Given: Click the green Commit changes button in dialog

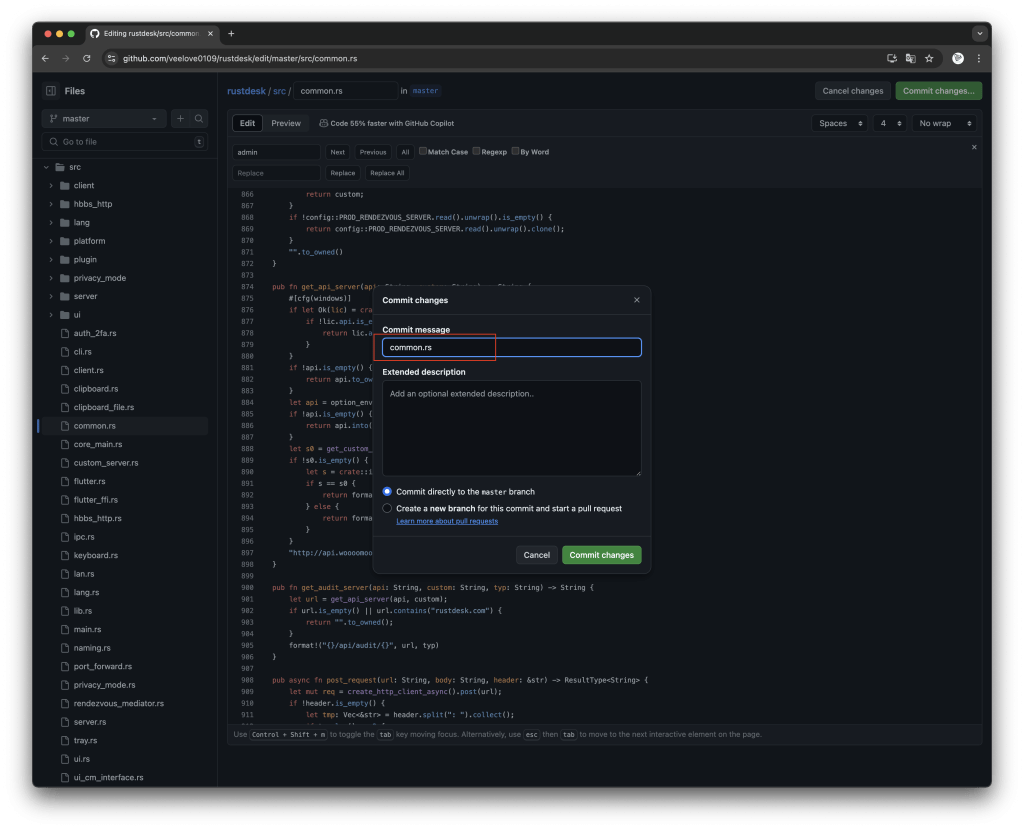Looking at the screenshot, I should [x=601, y=555].
